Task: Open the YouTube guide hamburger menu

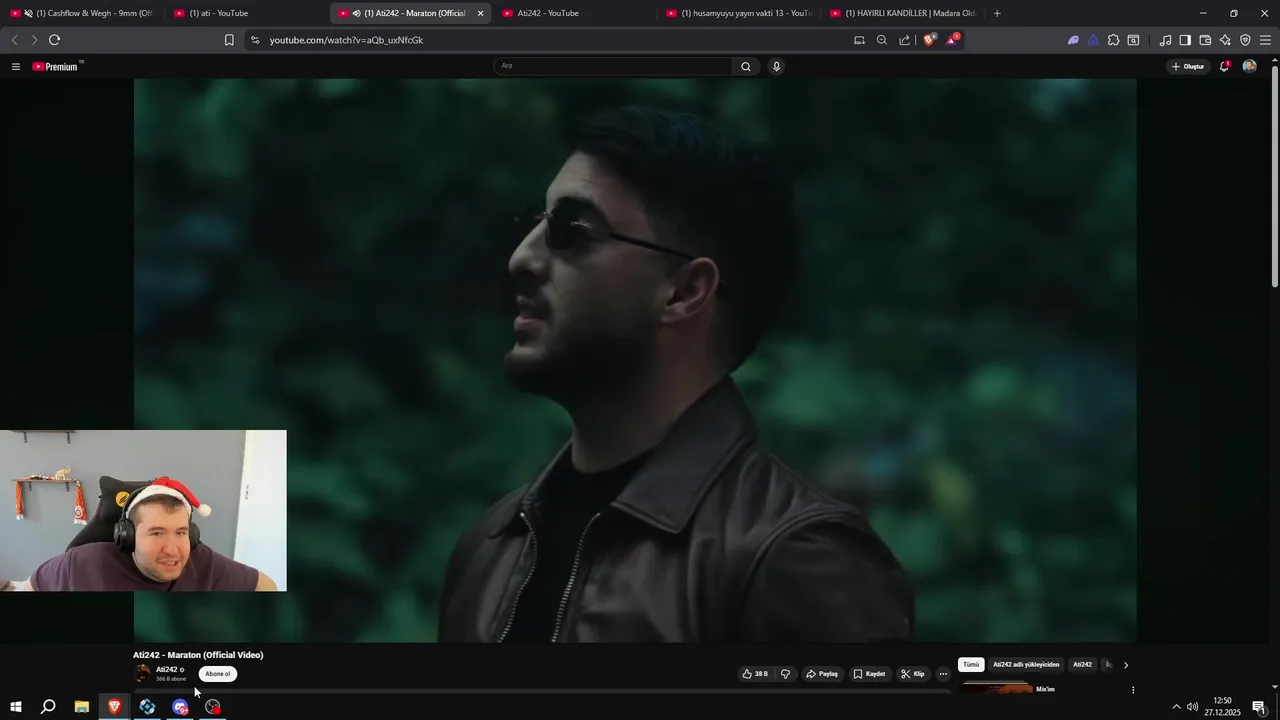Action: click(16, 66)
